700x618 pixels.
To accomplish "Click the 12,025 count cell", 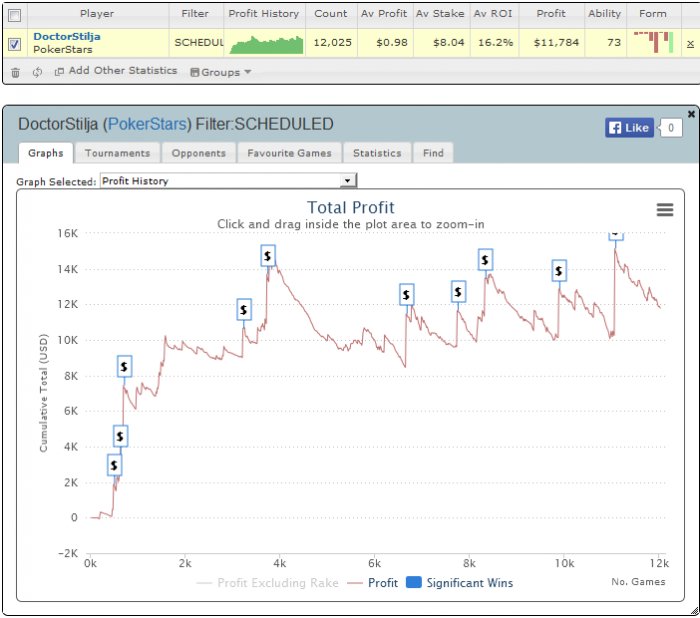I will click(x=332, y=43).
